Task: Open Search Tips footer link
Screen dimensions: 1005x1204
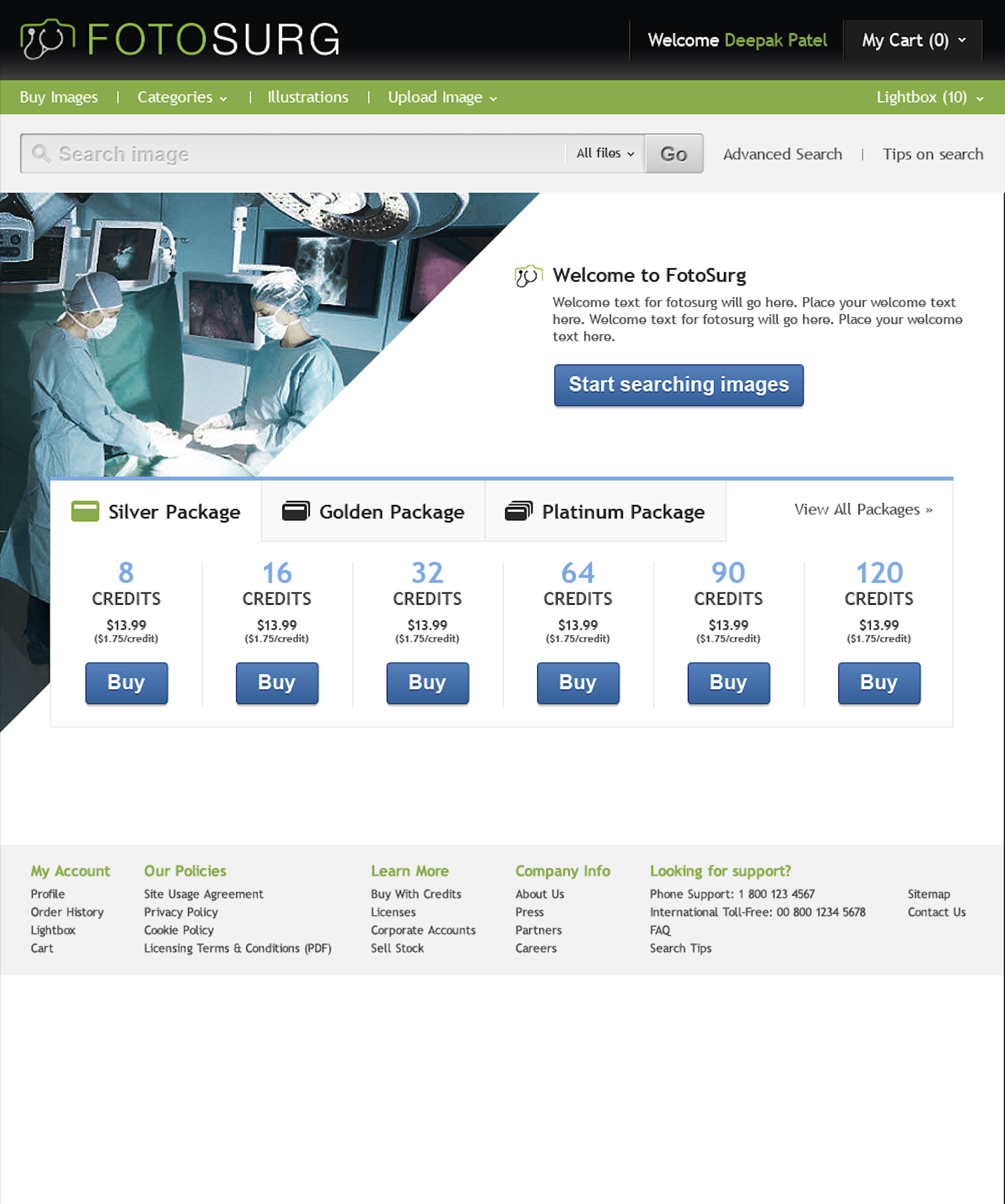Action: 680,948
